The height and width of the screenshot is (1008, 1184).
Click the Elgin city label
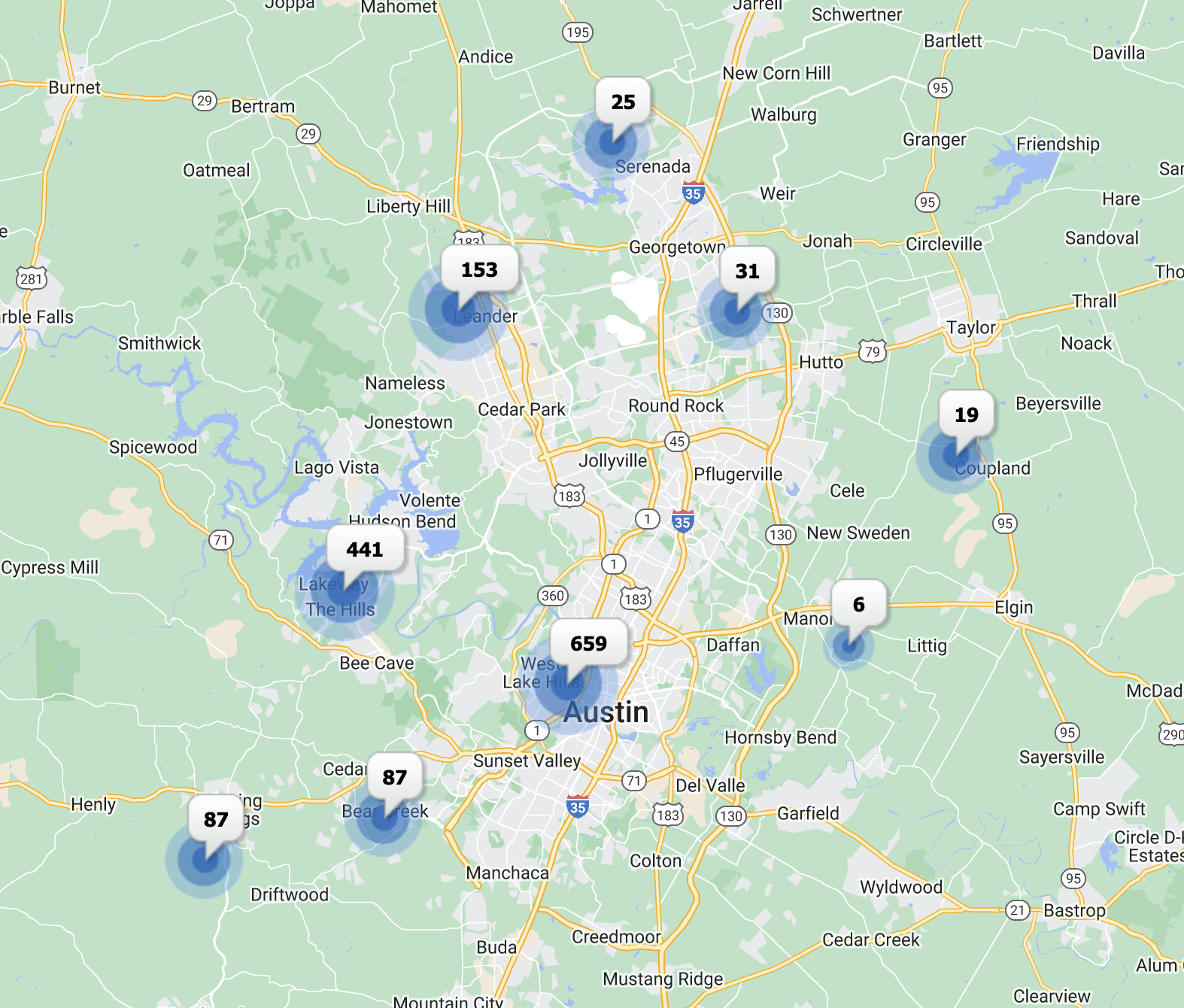coord(1013,607)
